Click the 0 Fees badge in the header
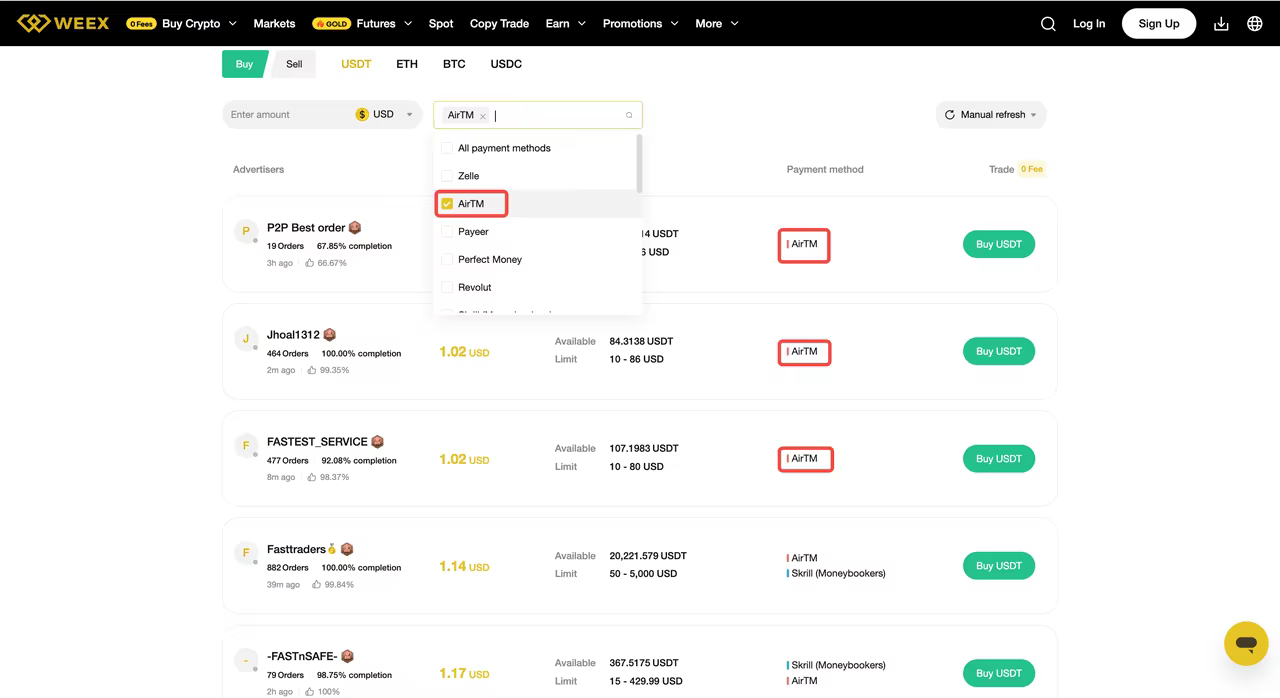The width and height of the screenshot is (1280, 698). coord(141,24)
